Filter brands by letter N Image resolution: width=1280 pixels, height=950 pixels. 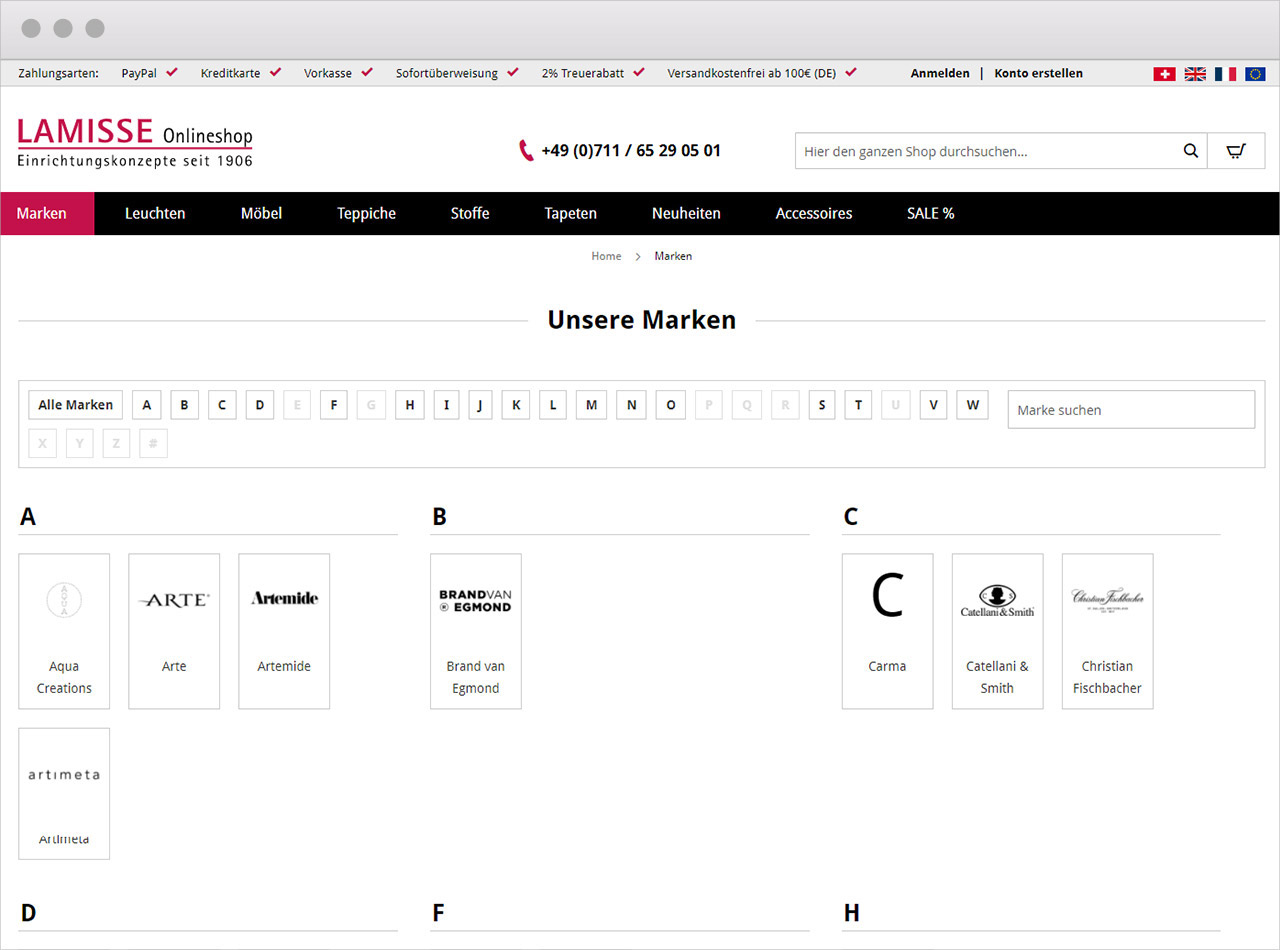631,405
